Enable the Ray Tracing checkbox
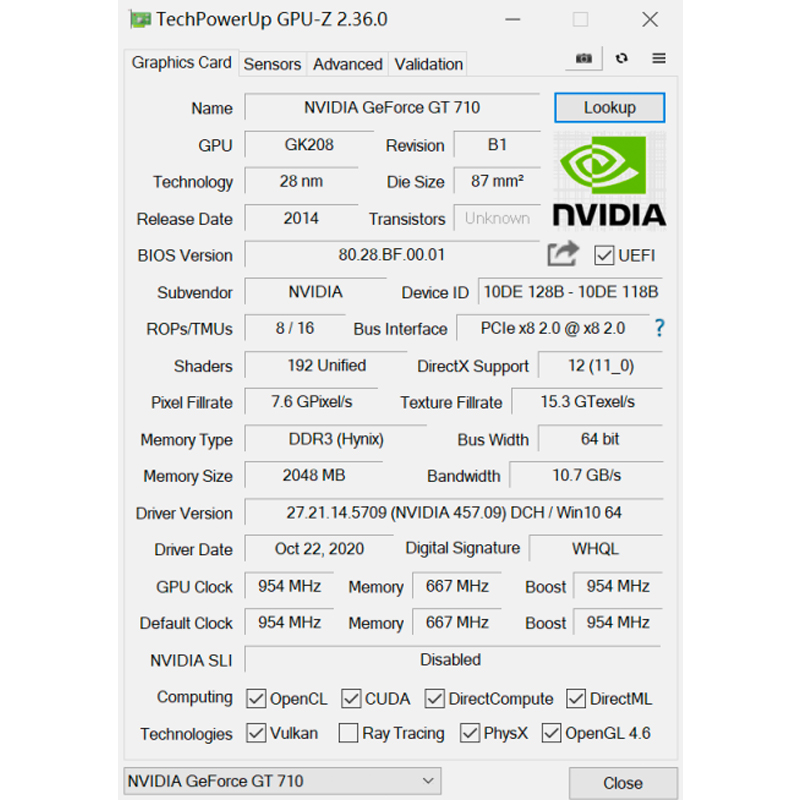This screenshot has height=800, width=800. [348, 733]
